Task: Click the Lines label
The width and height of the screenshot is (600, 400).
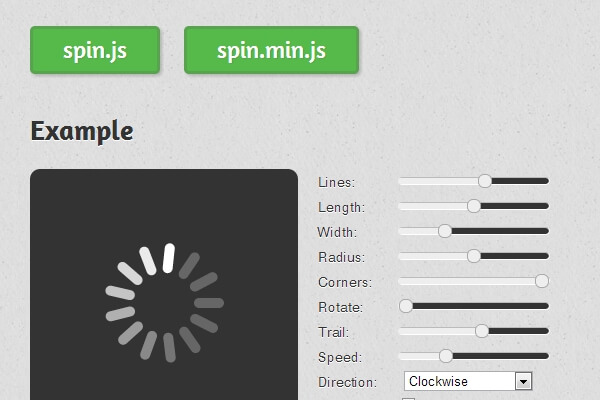Action: click(336, 182)
